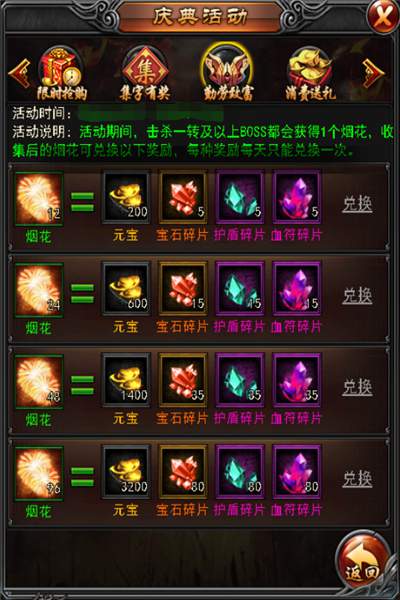The width and height of the screenshot is (400, 600).
Task: Show previous events with left arrow
Action: [20, 73]
